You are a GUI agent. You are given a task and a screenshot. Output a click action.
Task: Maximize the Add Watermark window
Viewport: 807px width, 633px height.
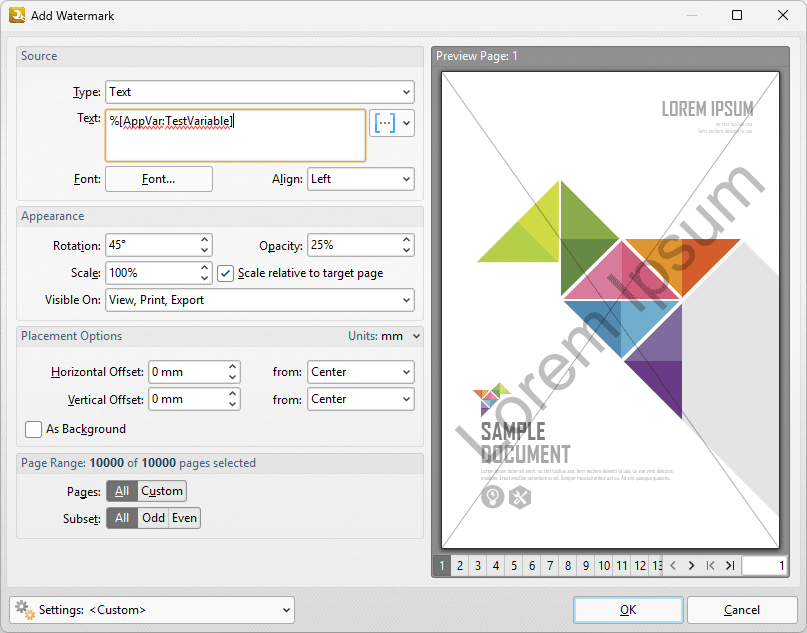coord(737,15)
